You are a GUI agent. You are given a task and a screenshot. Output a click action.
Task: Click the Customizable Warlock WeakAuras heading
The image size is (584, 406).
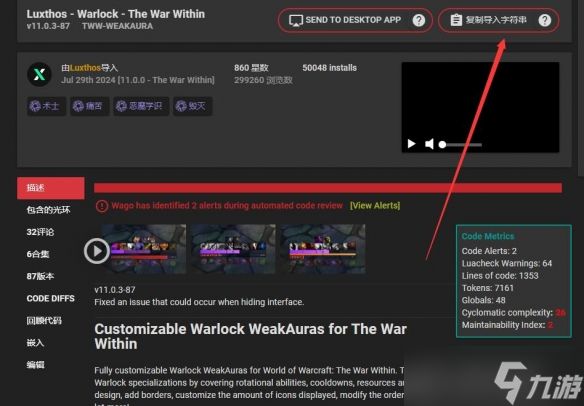(x=250, y=336)
